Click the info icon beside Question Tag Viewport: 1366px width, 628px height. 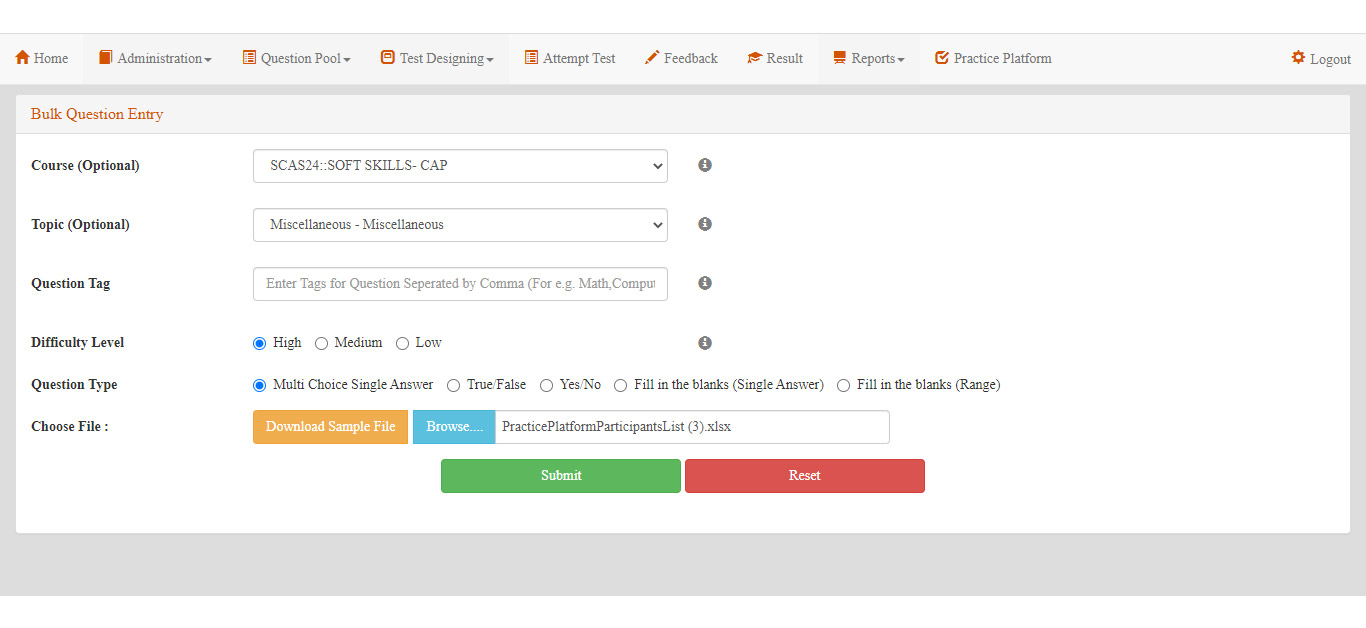click(705, 283)
